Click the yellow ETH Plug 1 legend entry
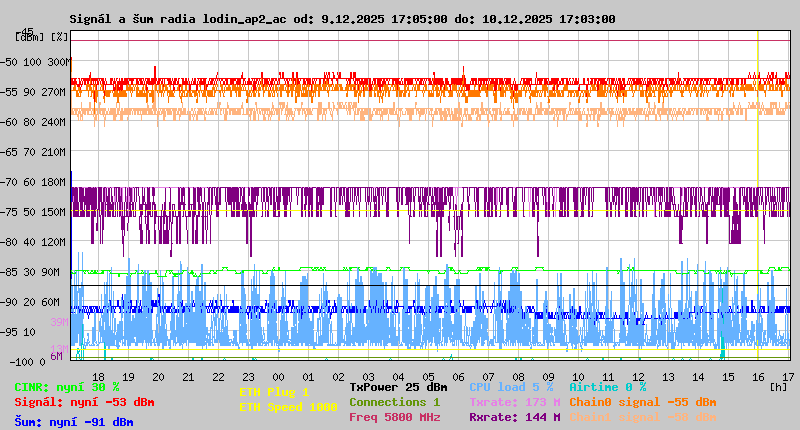Viewport: 800px width, 430px height. [x=274, y=393]
